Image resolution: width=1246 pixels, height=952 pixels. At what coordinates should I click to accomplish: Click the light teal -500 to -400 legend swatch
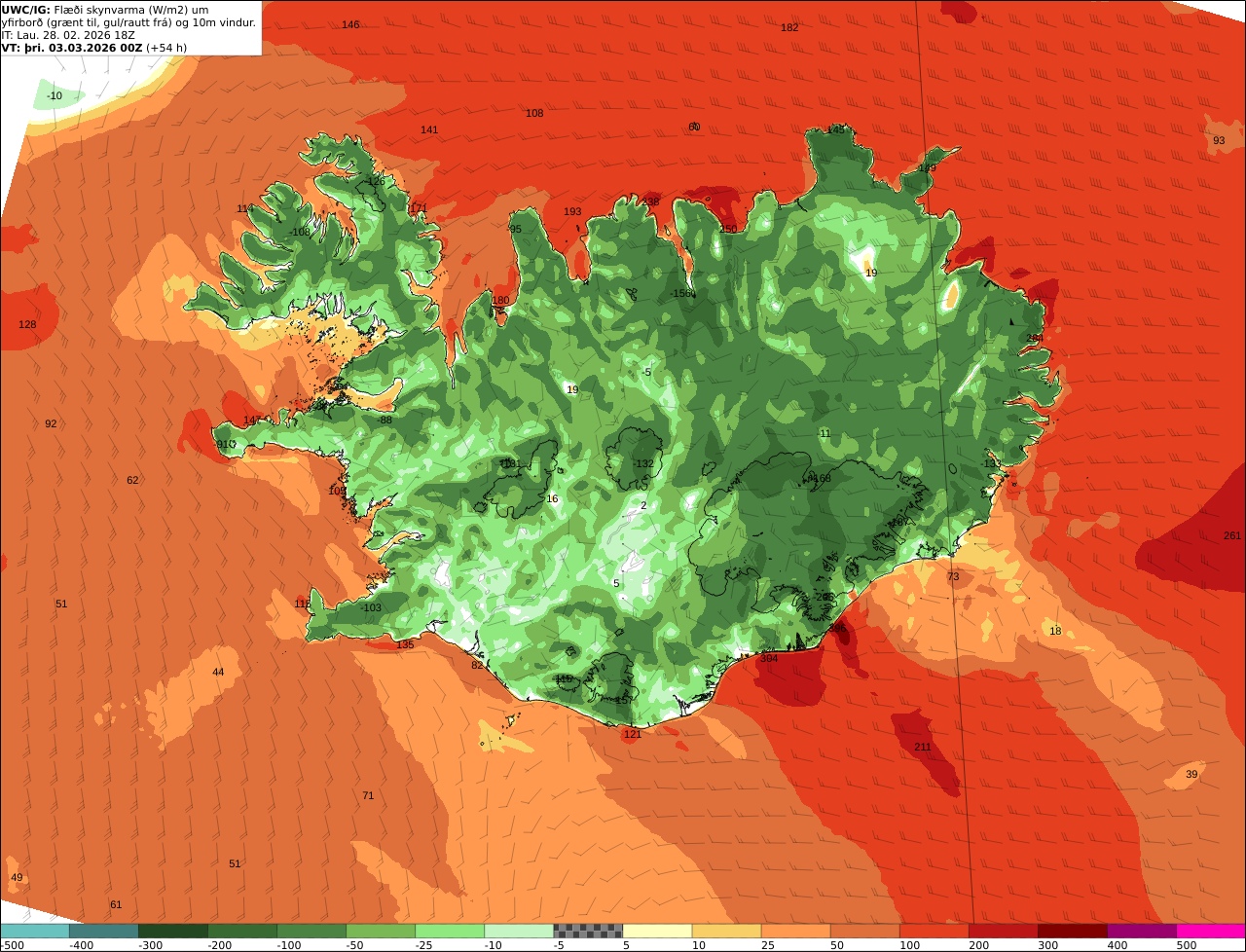[x=35, y=931]
